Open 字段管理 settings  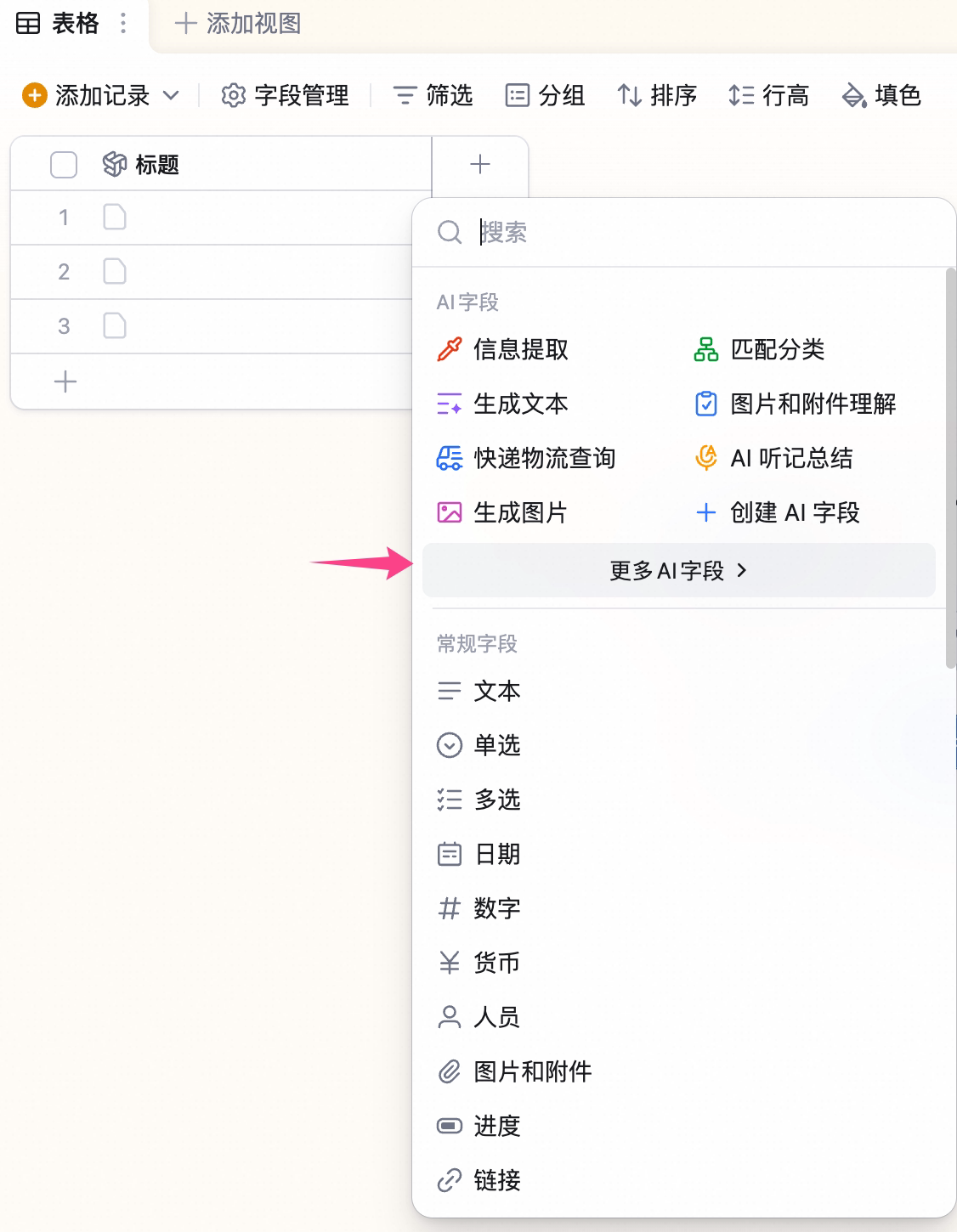pos(285,95)
